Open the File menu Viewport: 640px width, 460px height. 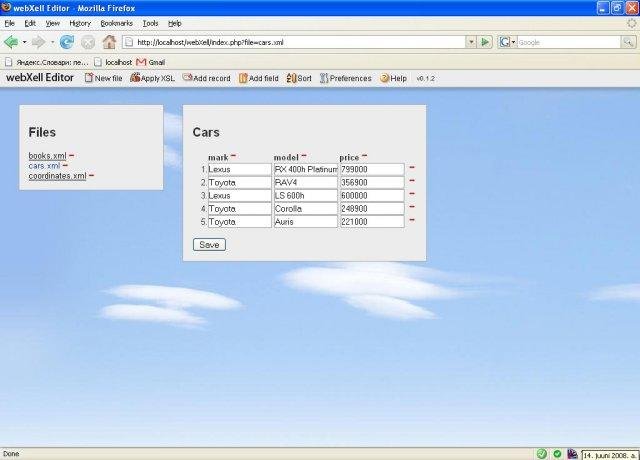pos(9,23)
